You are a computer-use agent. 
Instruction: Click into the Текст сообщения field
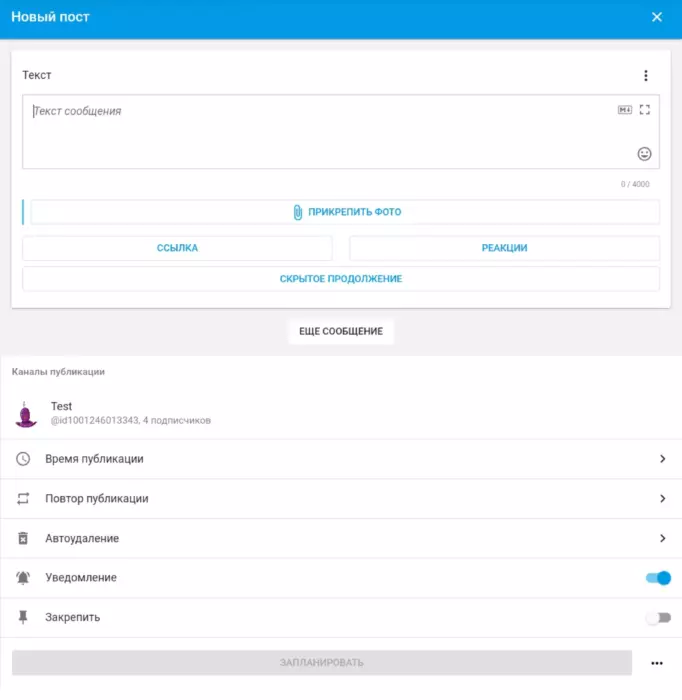(341, 132)
